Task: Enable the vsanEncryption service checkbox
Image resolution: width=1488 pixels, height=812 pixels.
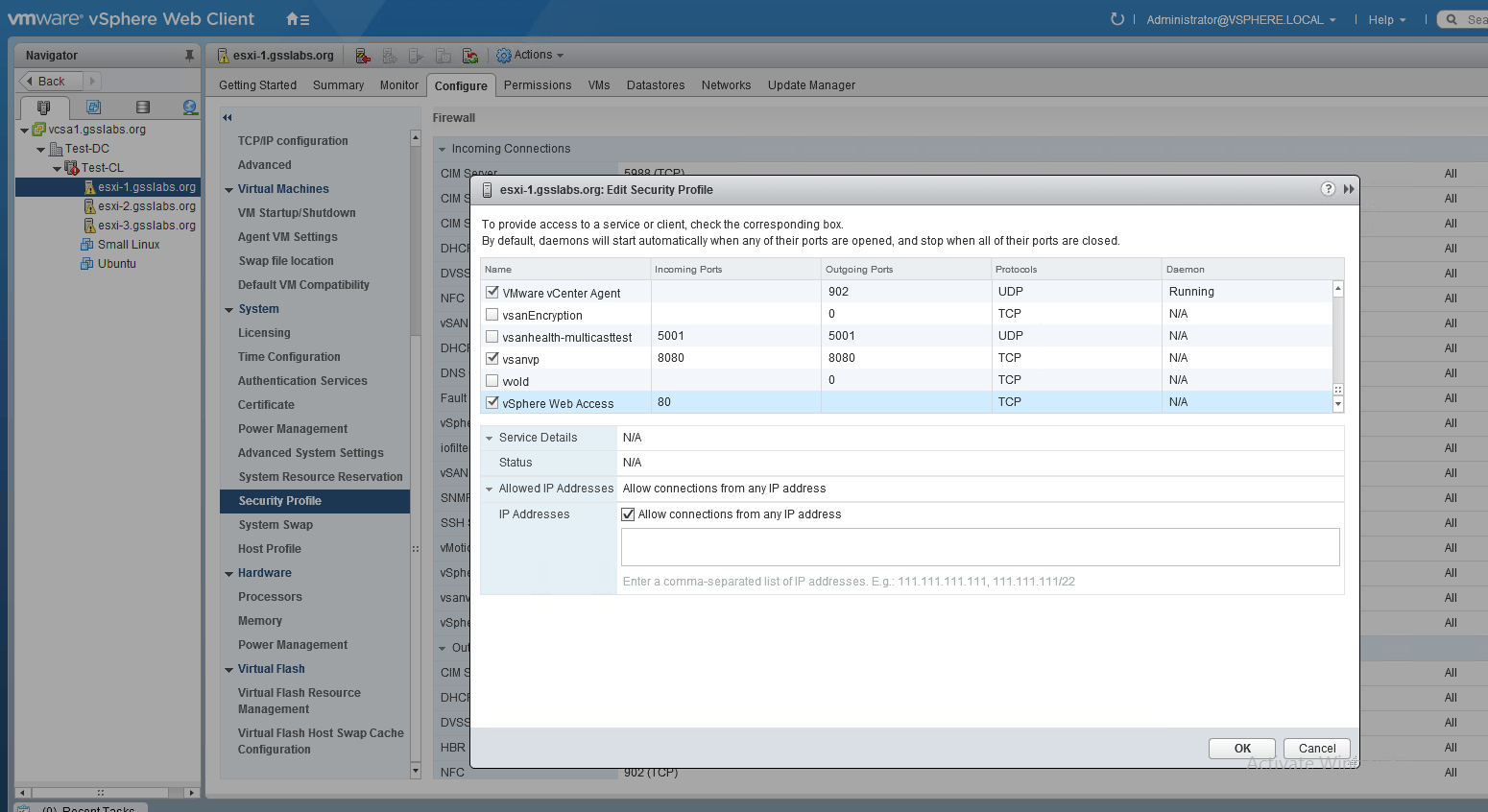Action: 492,314
